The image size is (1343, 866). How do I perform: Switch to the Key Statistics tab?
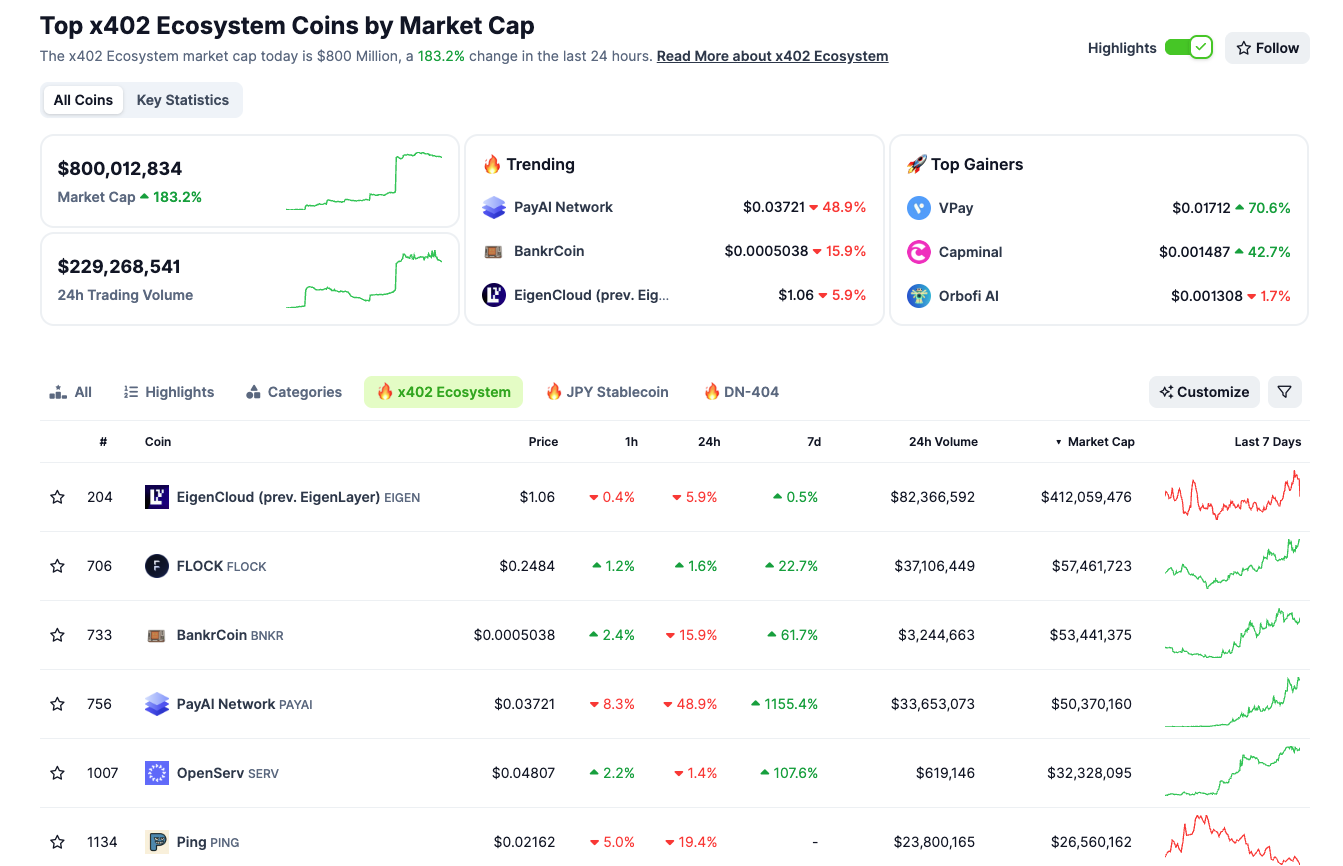(x=183, y=100)
